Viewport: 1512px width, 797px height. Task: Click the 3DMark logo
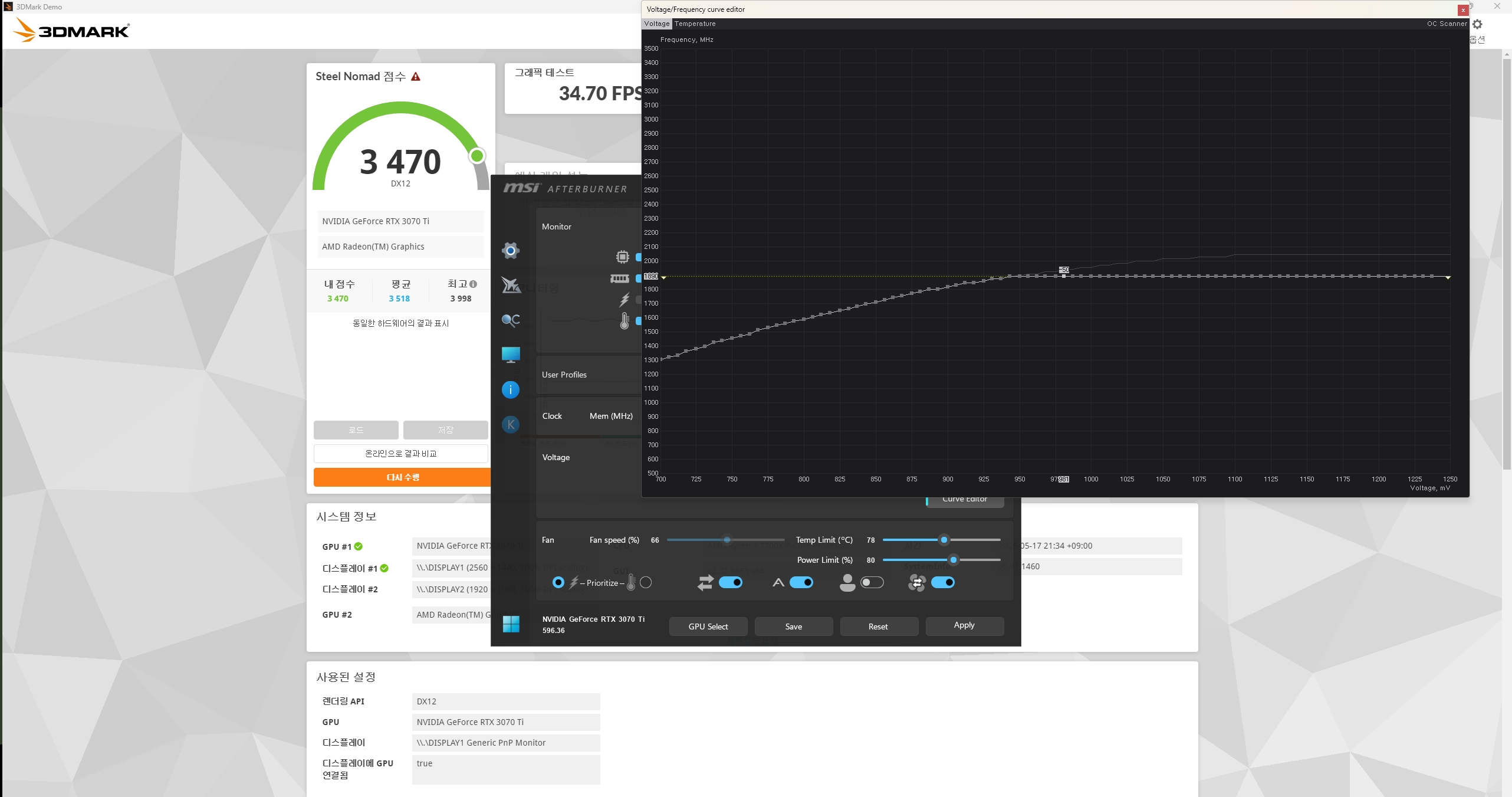(71, 29)
